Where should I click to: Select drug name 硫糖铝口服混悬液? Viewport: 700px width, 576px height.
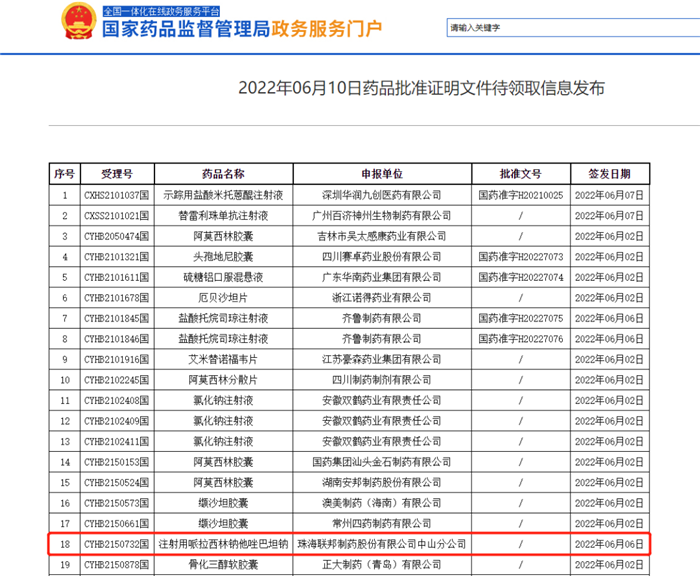223,277
